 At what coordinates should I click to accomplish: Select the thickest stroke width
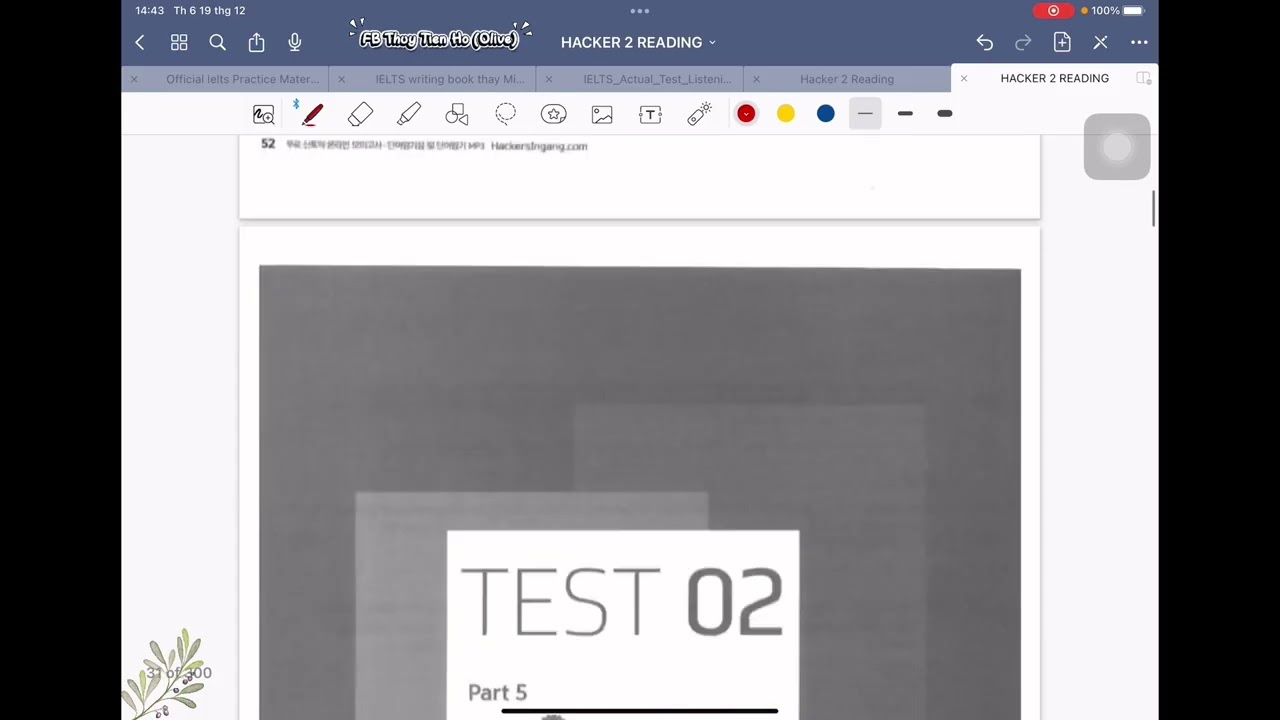(944, 114)
